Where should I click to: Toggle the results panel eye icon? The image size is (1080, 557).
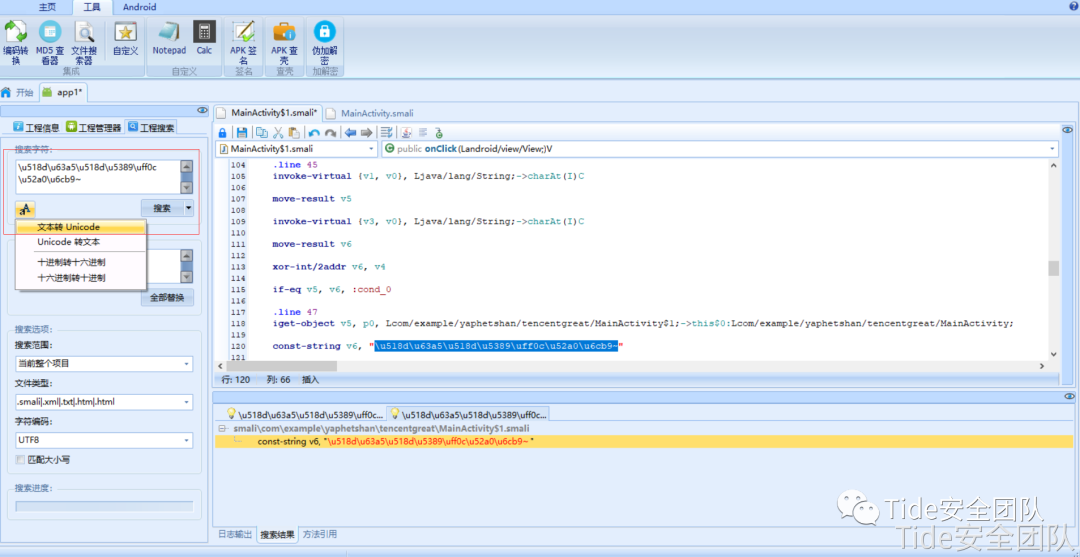click(x=1069, y=397)
